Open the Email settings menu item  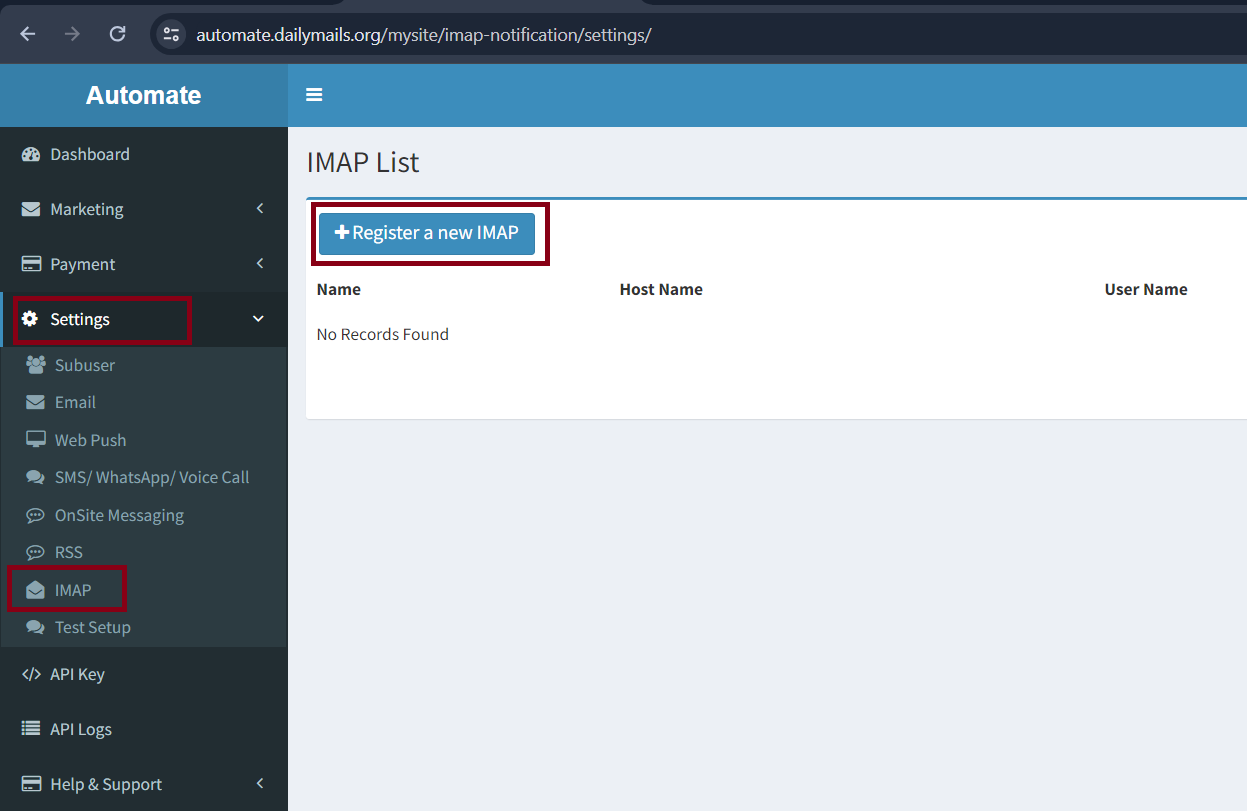(x=75, y=402)
